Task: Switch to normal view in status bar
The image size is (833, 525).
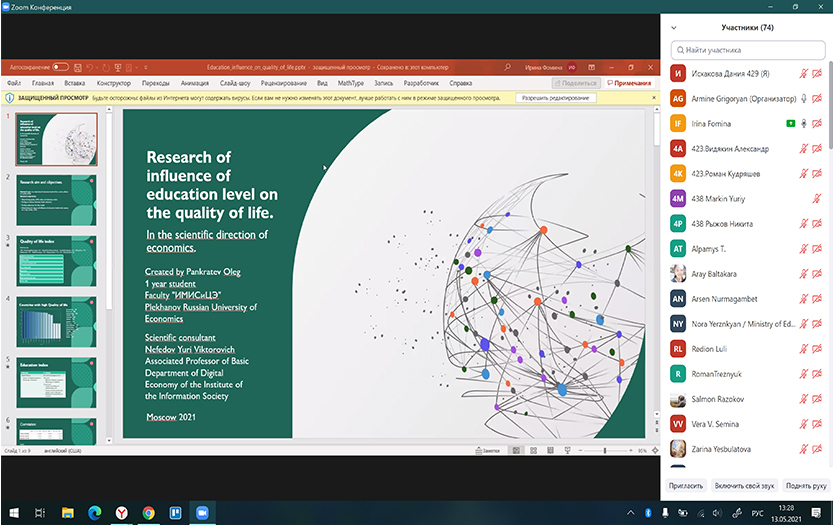Action: pyautogui.click(x=516, y=451)
